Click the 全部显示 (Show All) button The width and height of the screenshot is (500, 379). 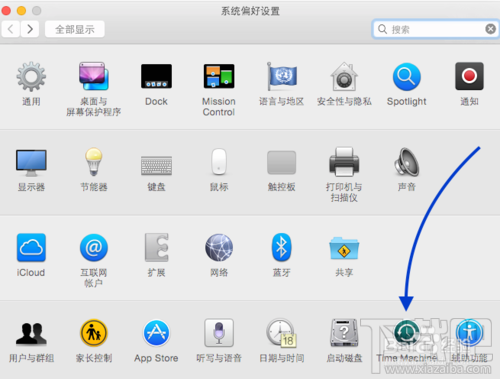(x=75, y=29)
